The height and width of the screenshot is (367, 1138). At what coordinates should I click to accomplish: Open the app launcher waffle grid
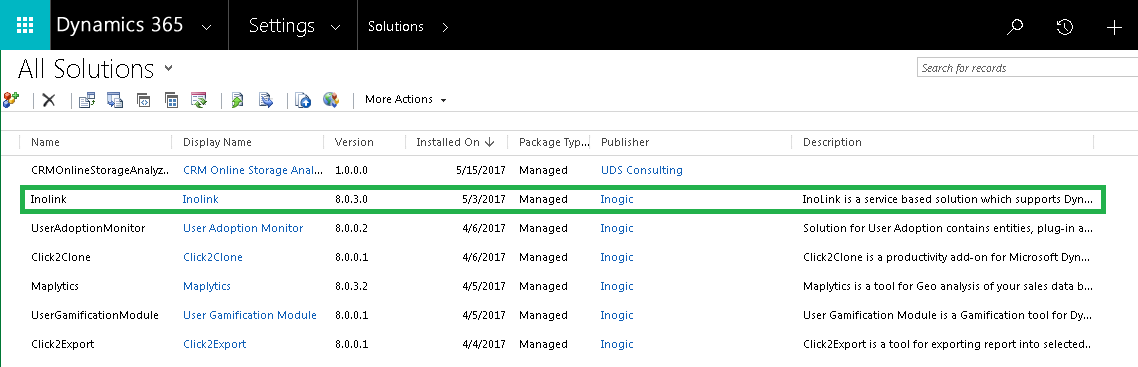(x=25, y=25)
